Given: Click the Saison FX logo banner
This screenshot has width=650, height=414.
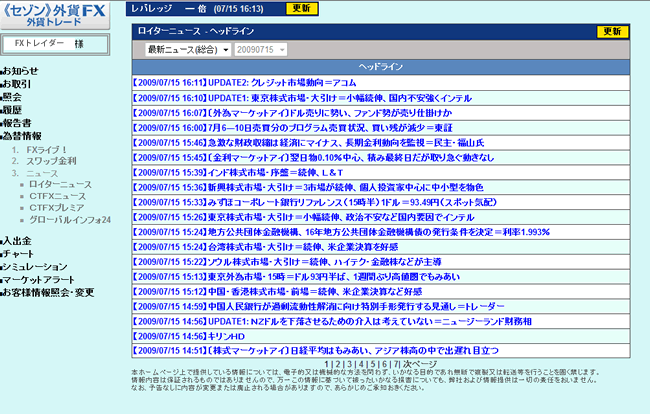Looking at the screenshot, I should pos(55,15).
